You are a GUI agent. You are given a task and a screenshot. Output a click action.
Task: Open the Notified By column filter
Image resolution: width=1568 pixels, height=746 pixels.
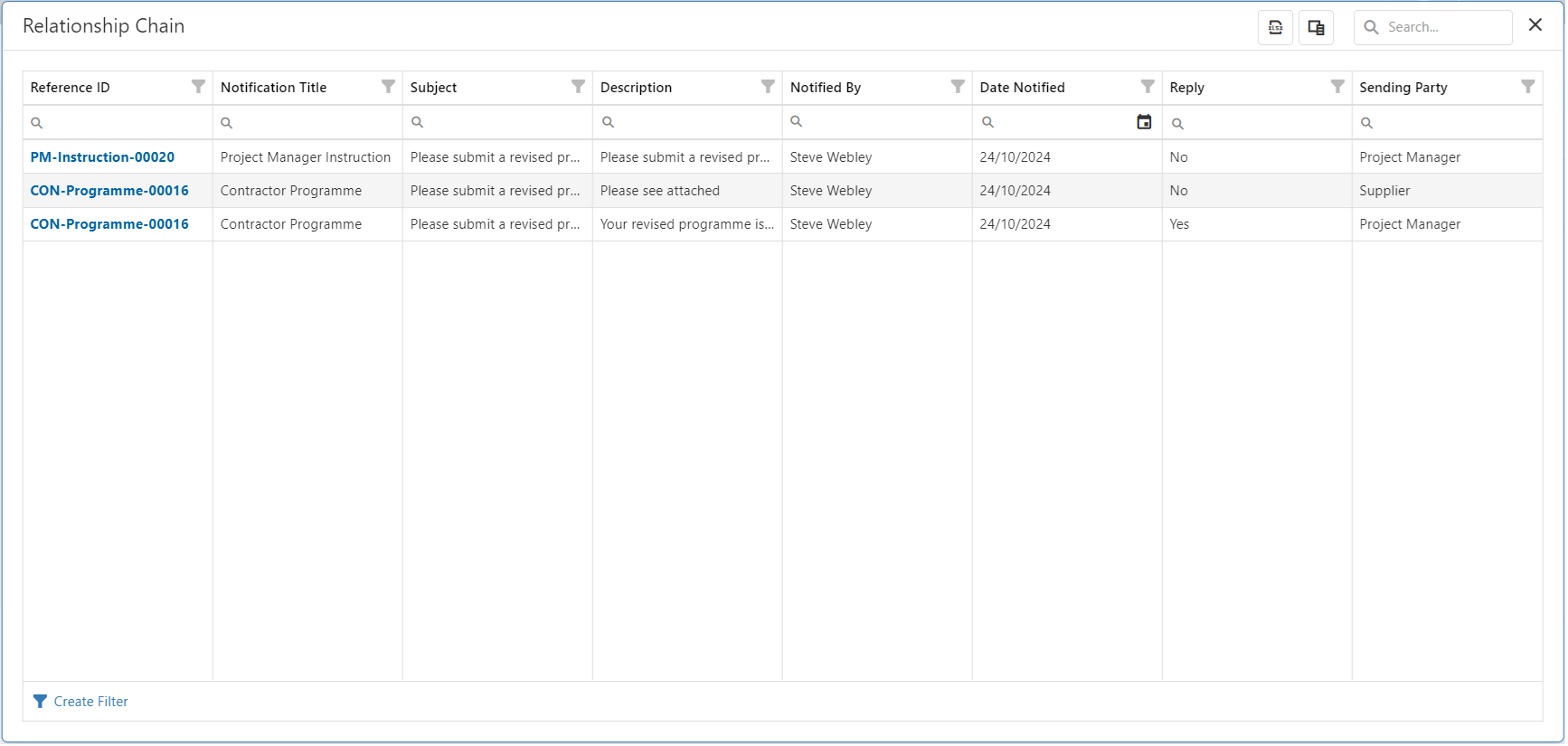pos(958,87)
